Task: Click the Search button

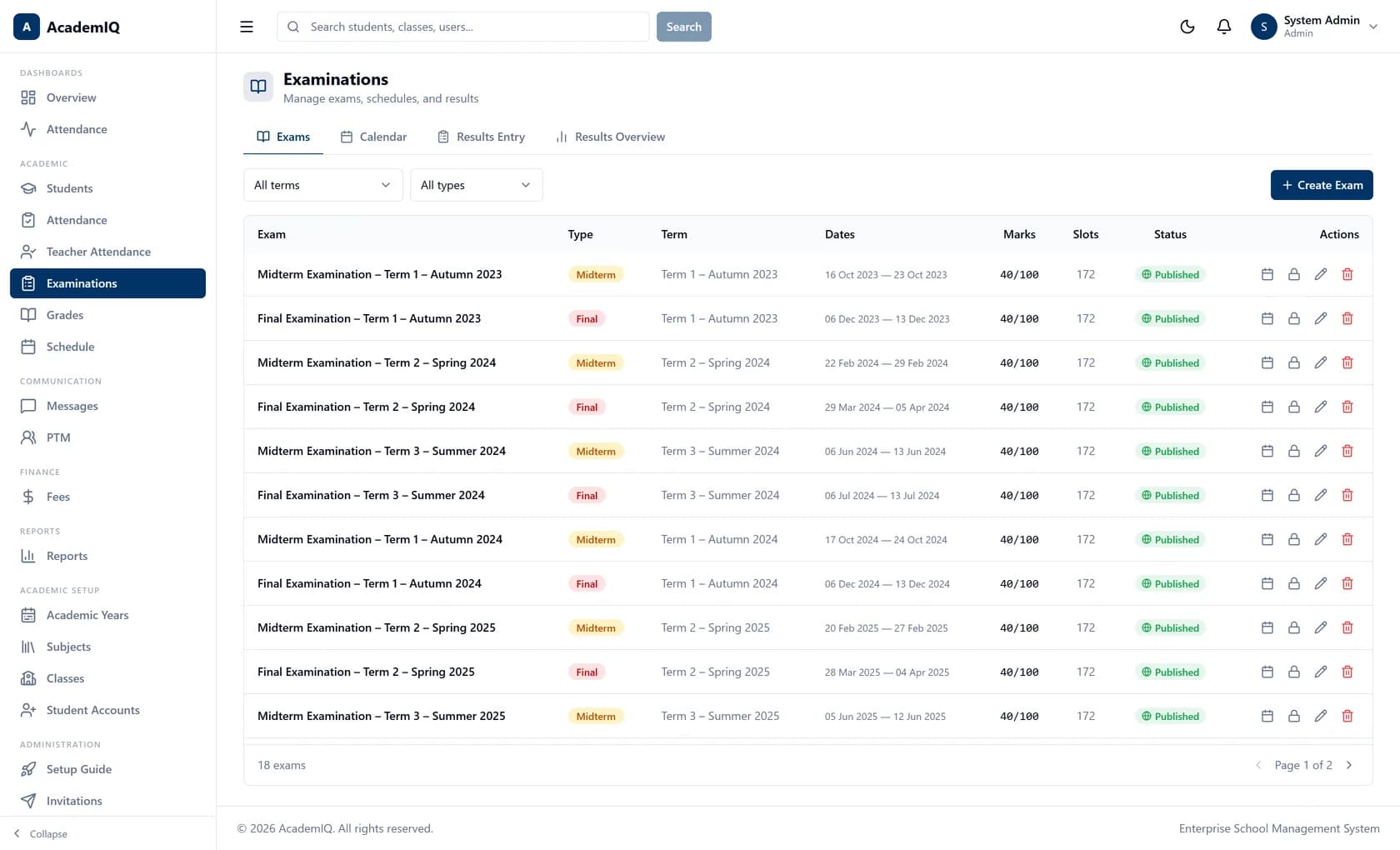Action: coord(684,27)
